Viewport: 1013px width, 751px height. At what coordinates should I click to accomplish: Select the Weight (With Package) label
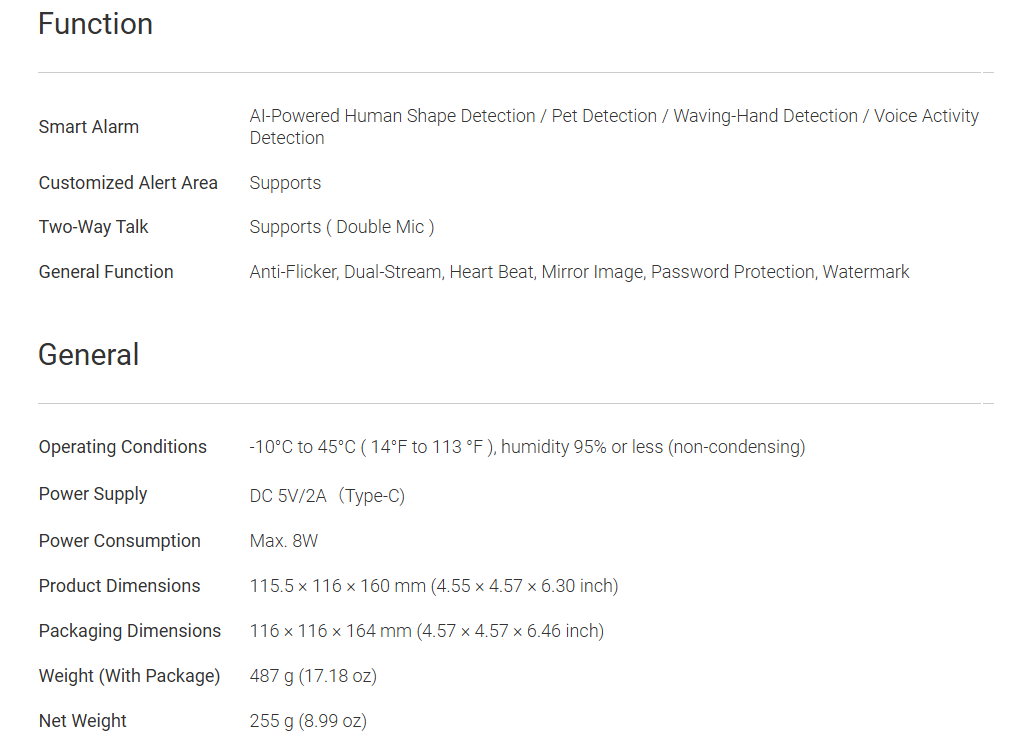(x=129, y=676)
